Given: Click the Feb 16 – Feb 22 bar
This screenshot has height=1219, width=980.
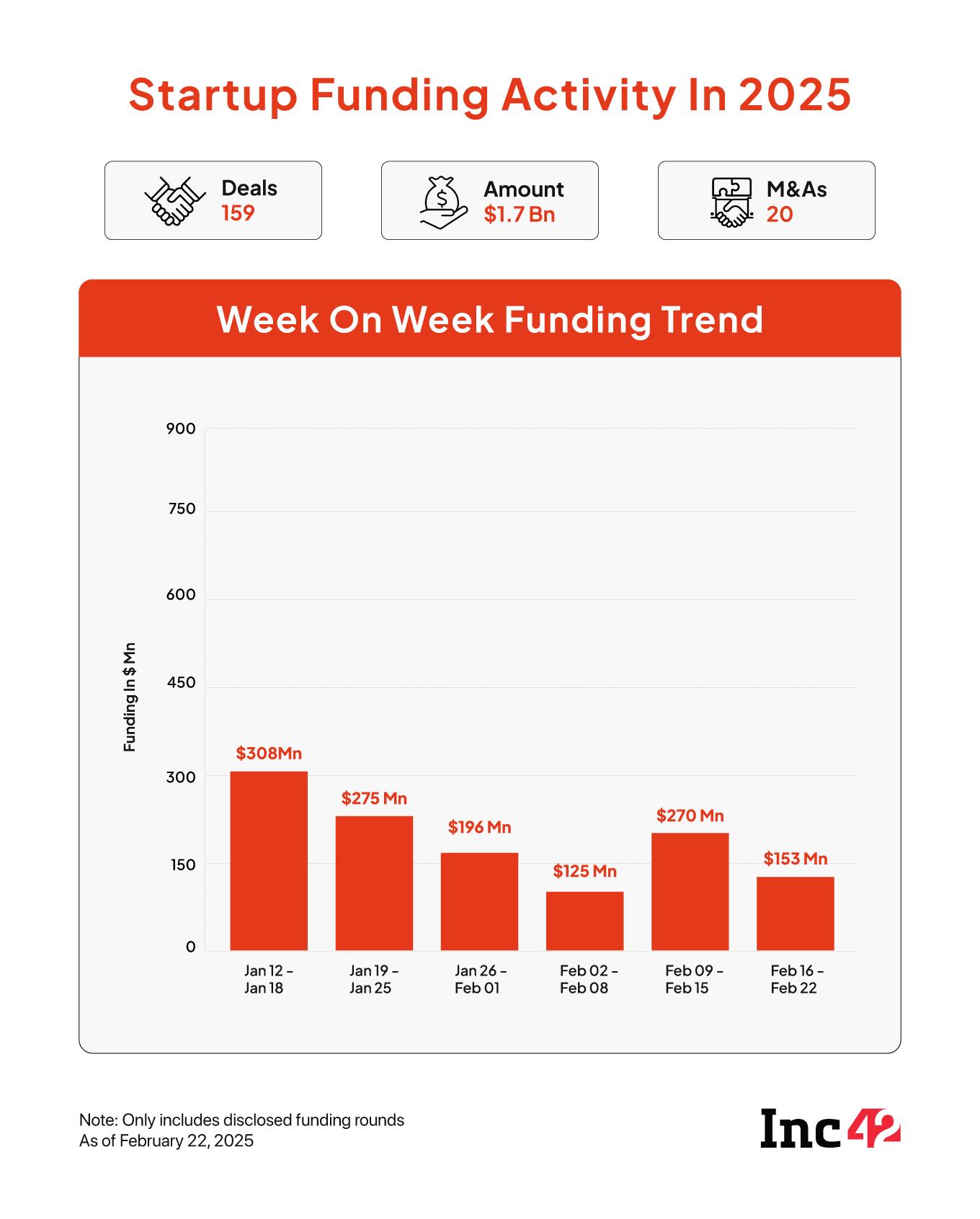Looking at the screenshot, I should coord(795,913).
